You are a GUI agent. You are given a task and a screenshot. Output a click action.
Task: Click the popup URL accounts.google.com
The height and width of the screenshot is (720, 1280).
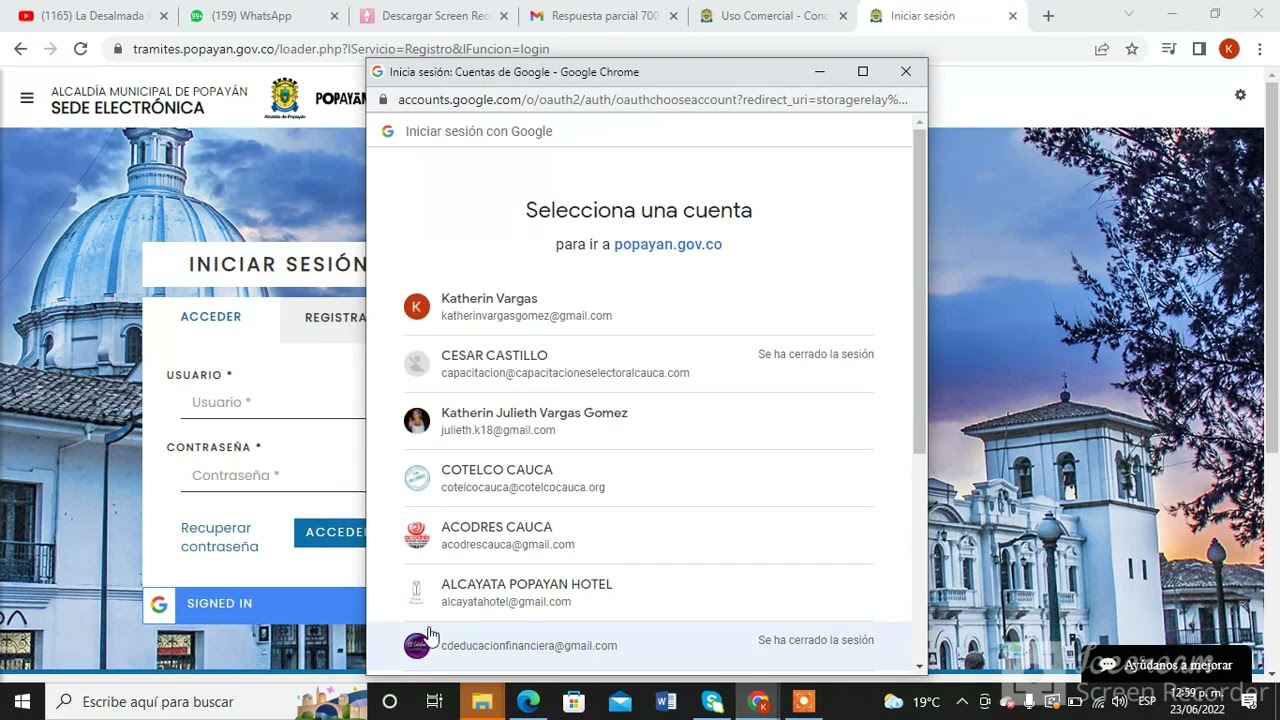pos(652,100)
